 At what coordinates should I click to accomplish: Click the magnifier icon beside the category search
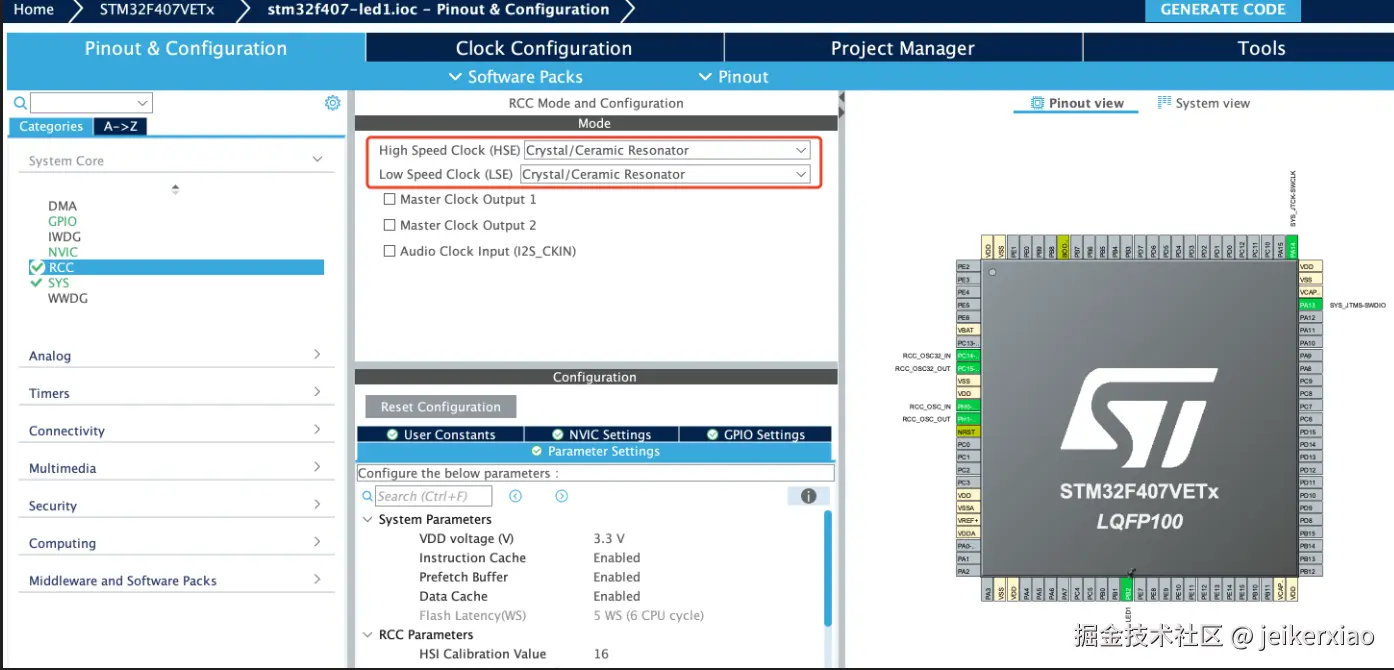(x=20, y=103)
